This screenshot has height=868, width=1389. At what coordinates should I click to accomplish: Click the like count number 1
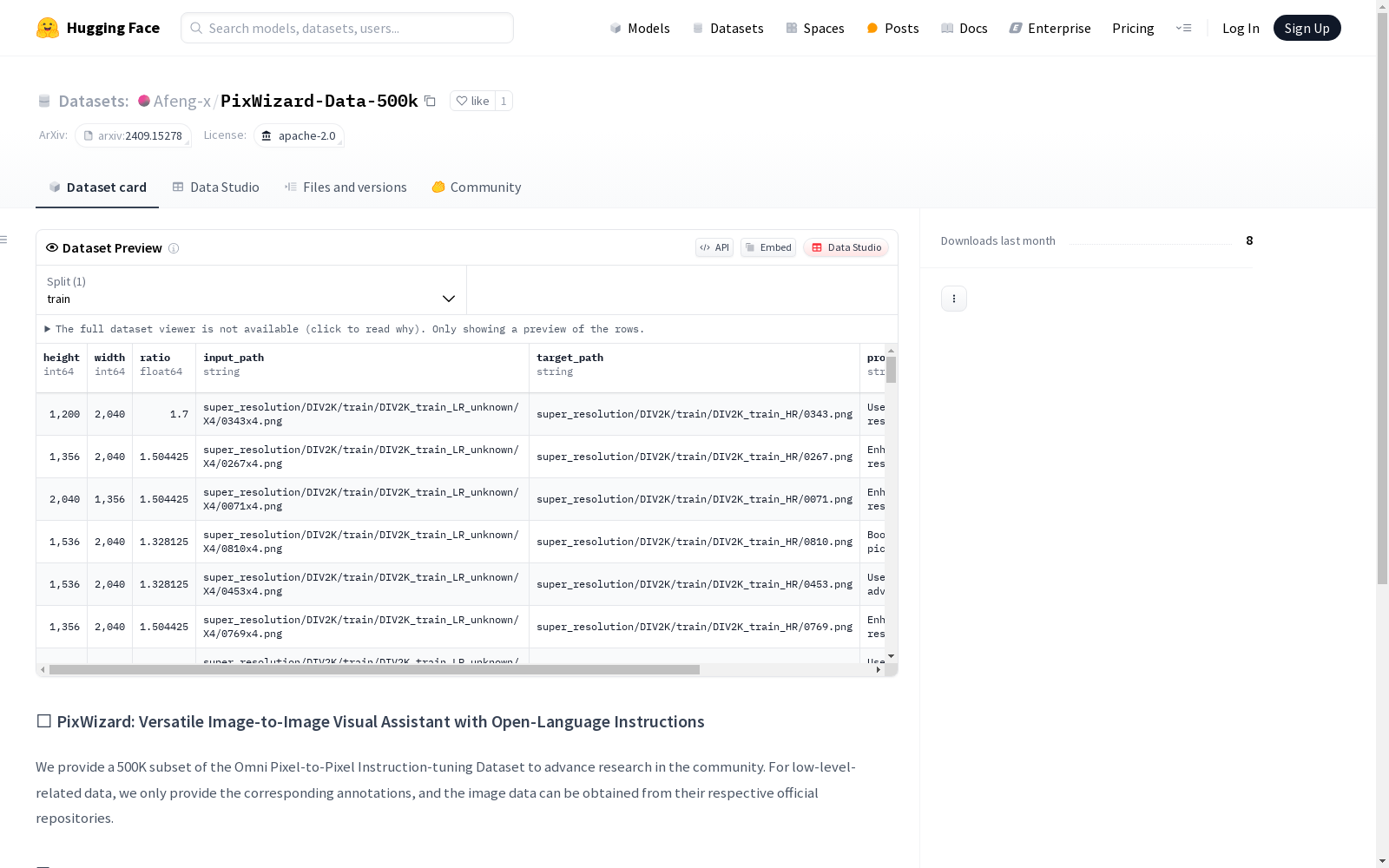504,101
